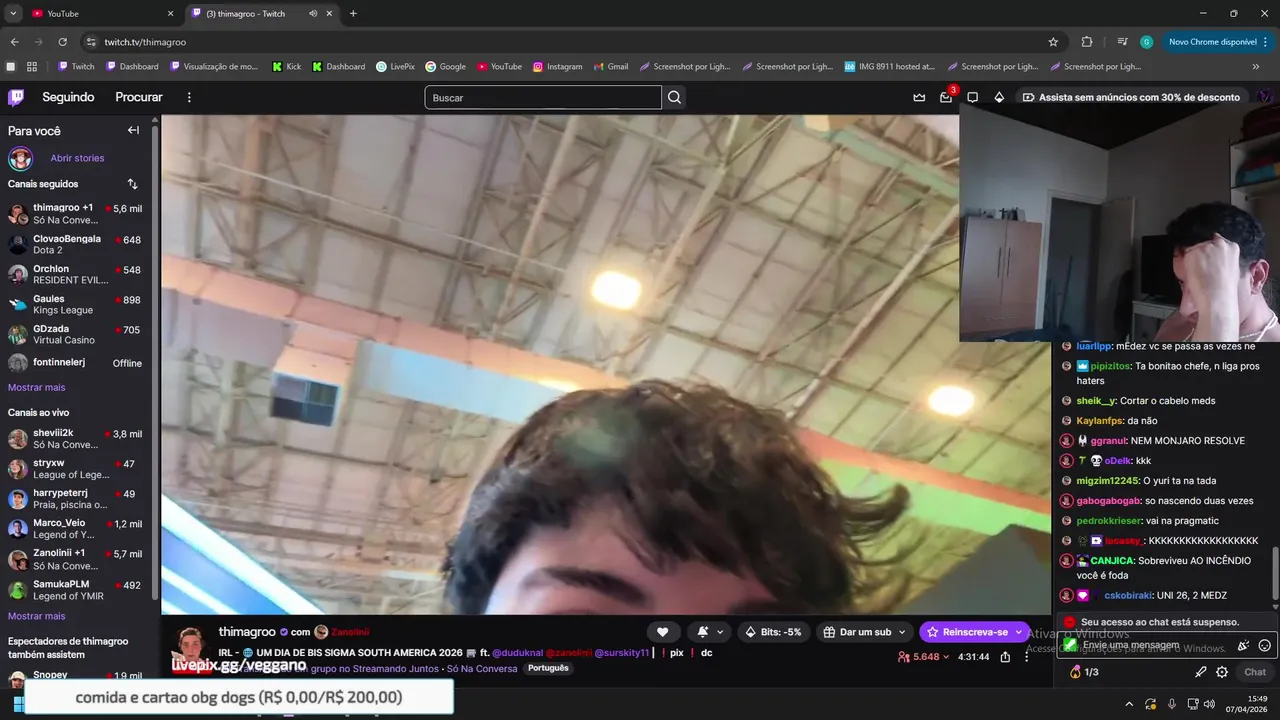Open Chrome media control icon

pyautogui.click(x=1122, y=42)
